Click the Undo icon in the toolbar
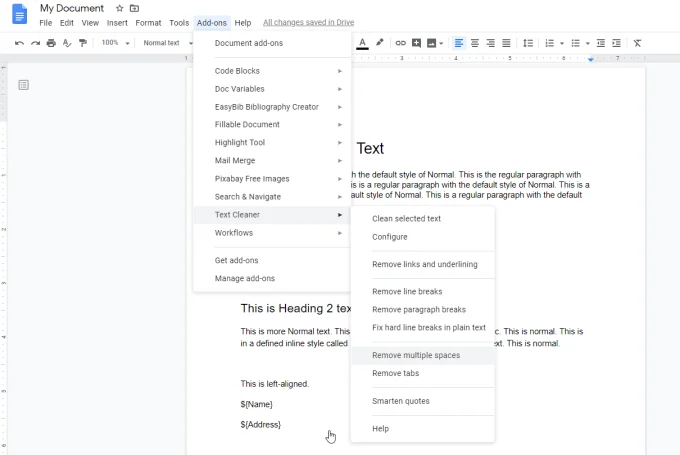The image size is (680, 455). point(19,43)
